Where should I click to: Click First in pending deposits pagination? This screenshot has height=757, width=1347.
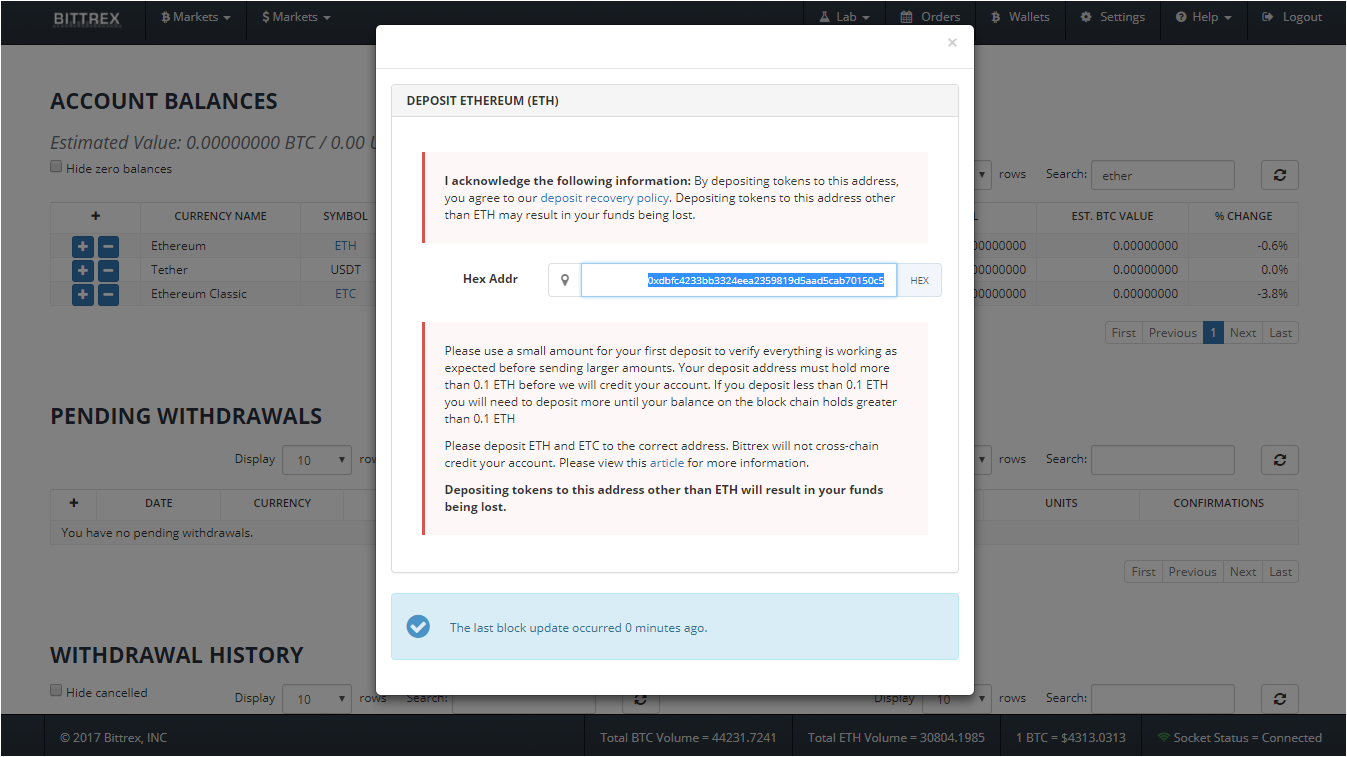(1144, 572)
